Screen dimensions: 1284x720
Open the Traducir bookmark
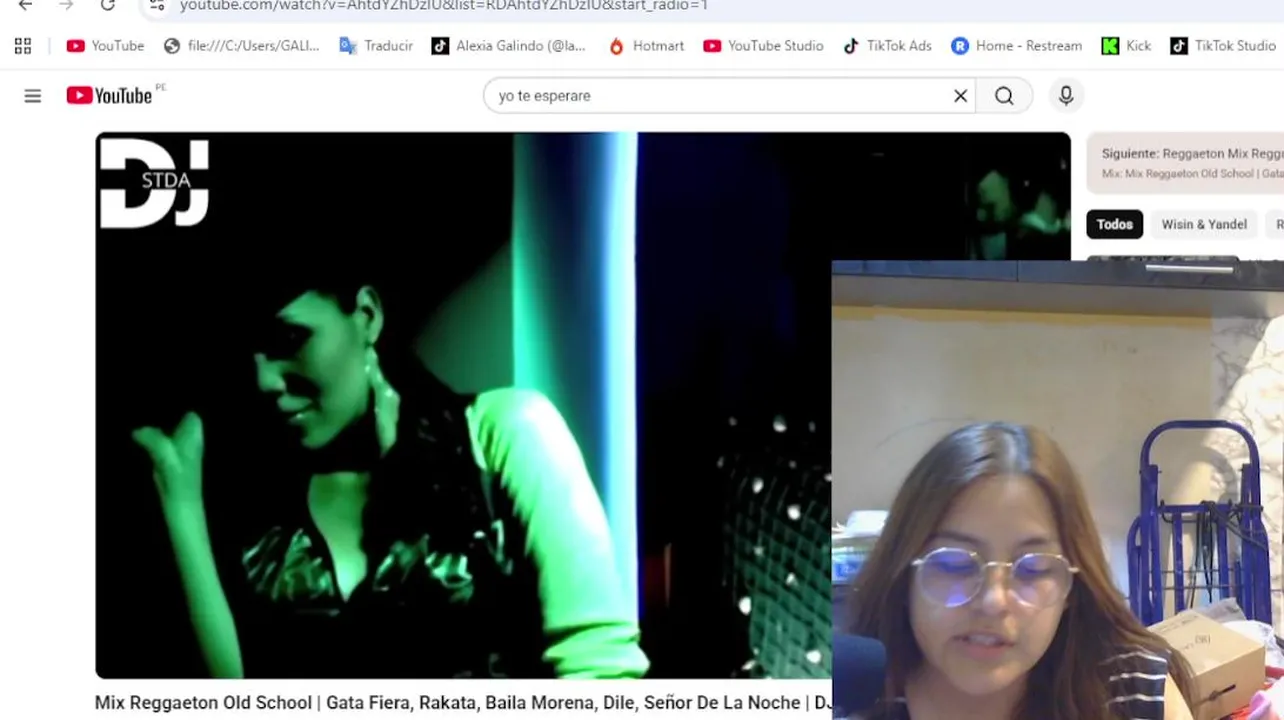376,46
